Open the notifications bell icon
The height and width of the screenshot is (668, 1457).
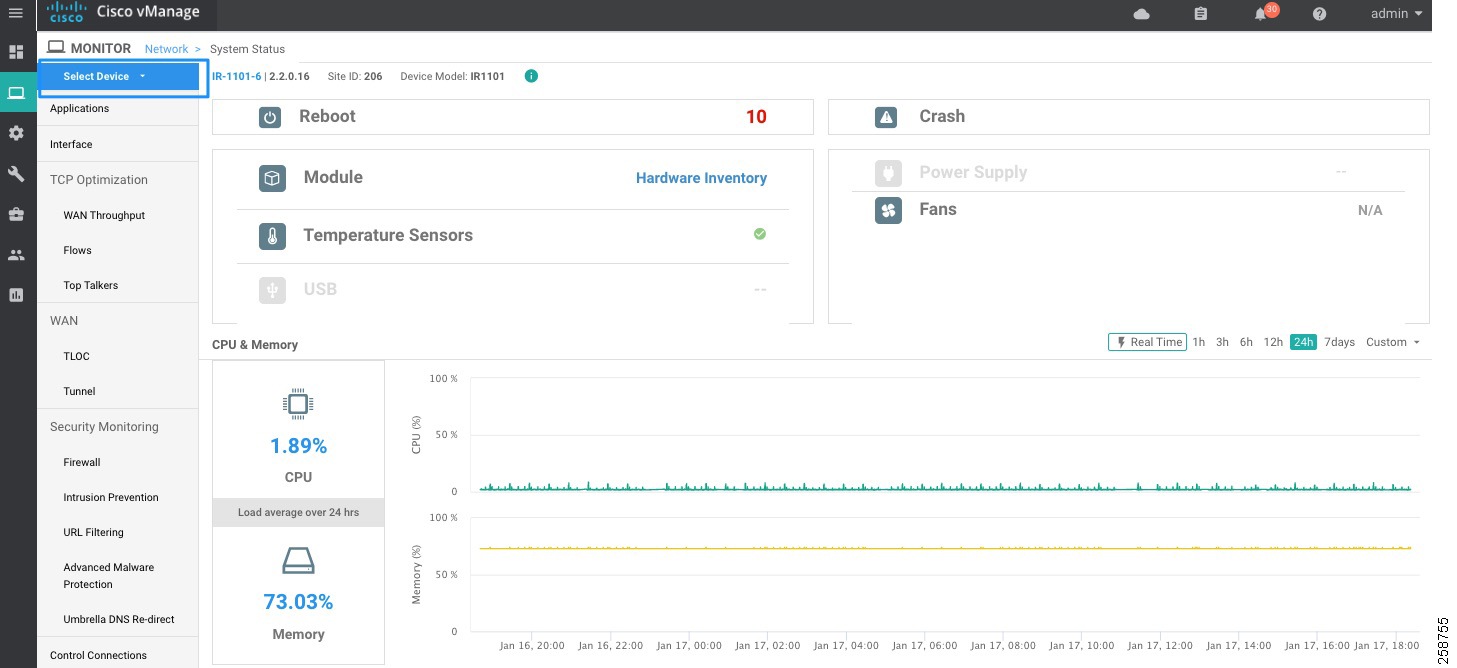point(1263,13)
